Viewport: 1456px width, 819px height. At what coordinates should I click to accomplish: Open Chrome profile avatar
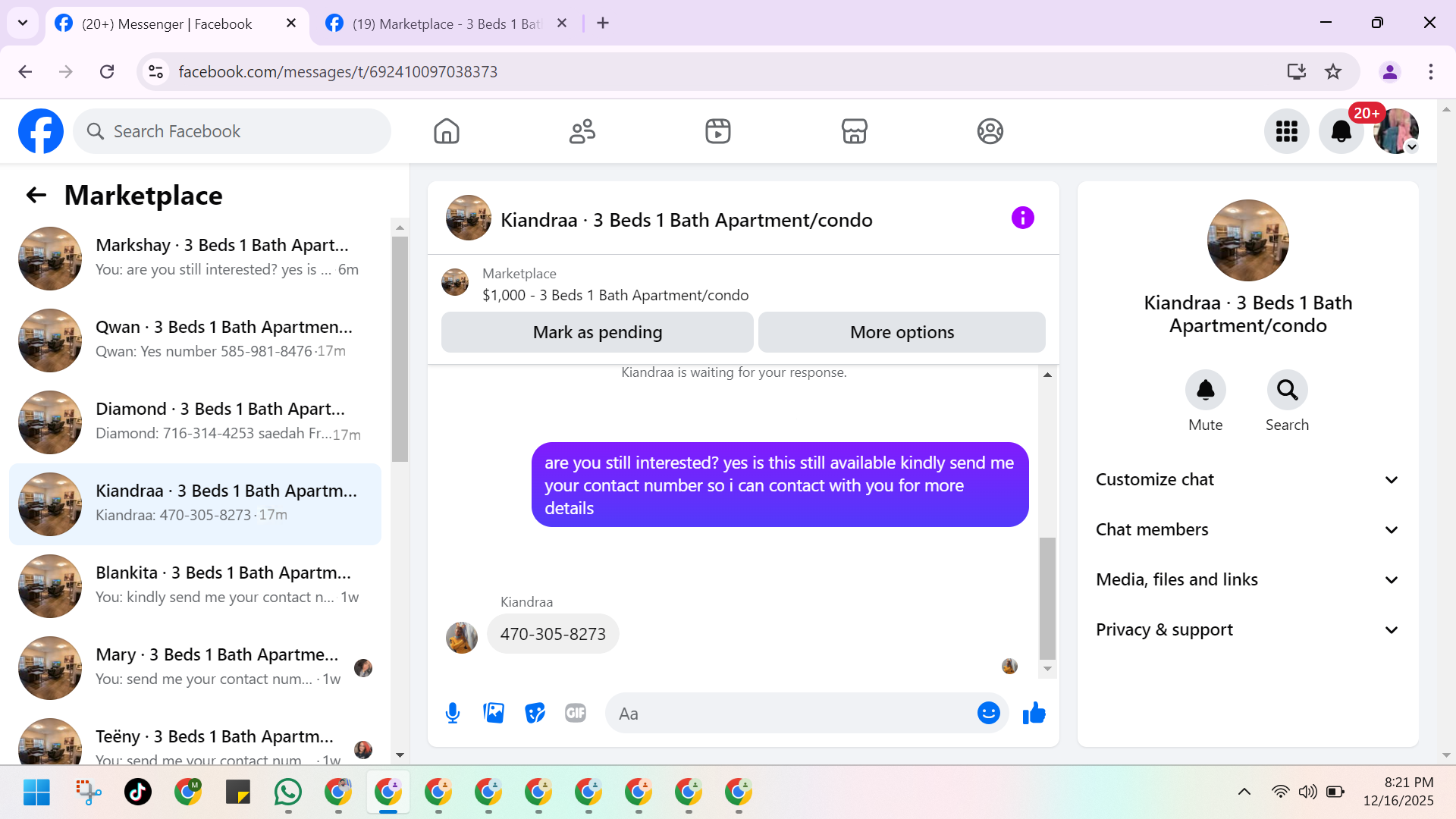(1390, 71)
